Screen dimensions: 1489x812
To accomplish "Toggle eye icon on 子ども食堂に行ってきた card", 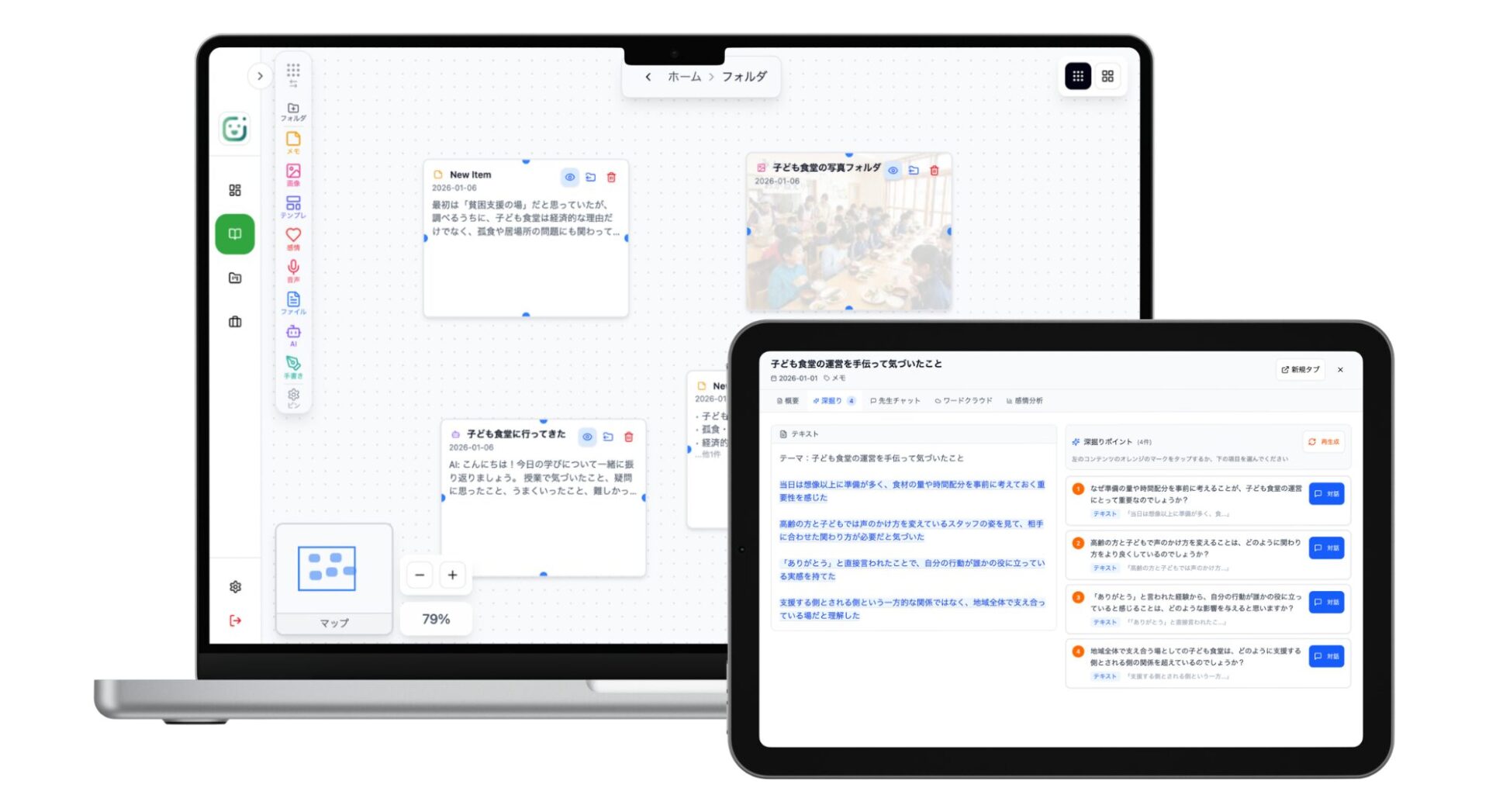I will pos(587,437).
